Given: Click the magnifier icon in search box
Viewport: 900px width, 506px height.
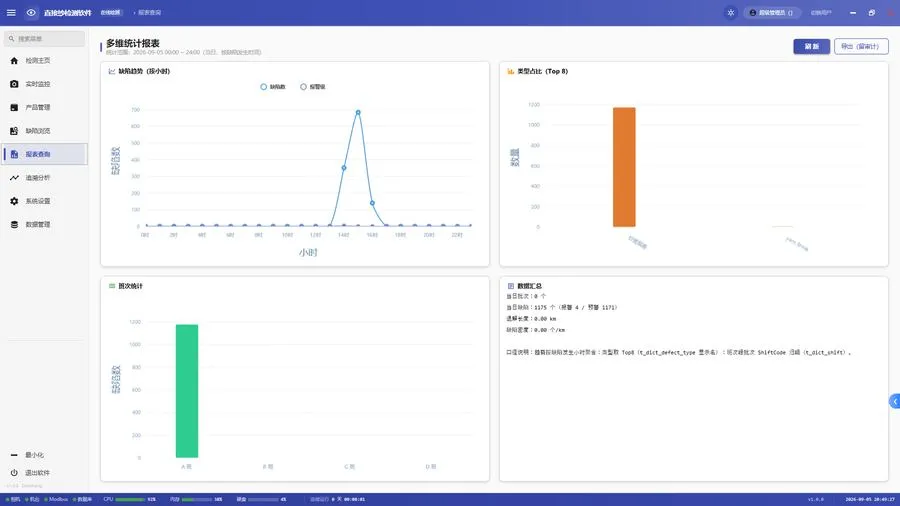Looking at the screenshot, I should (11, 38).
